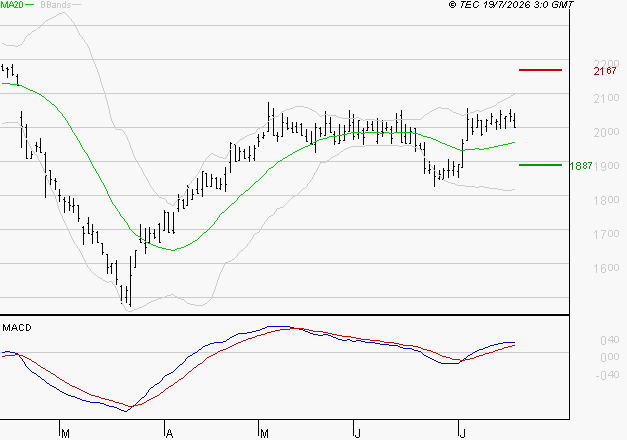Screen dimensions: 627x440
Task: Click the second M month marker
Action: click(264, 434)
